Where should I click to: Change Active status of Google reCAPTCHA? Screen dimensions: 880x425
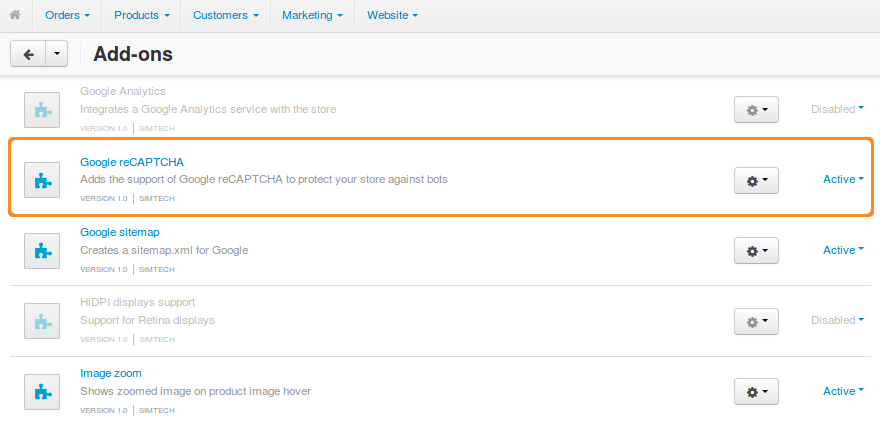[844, 179]
